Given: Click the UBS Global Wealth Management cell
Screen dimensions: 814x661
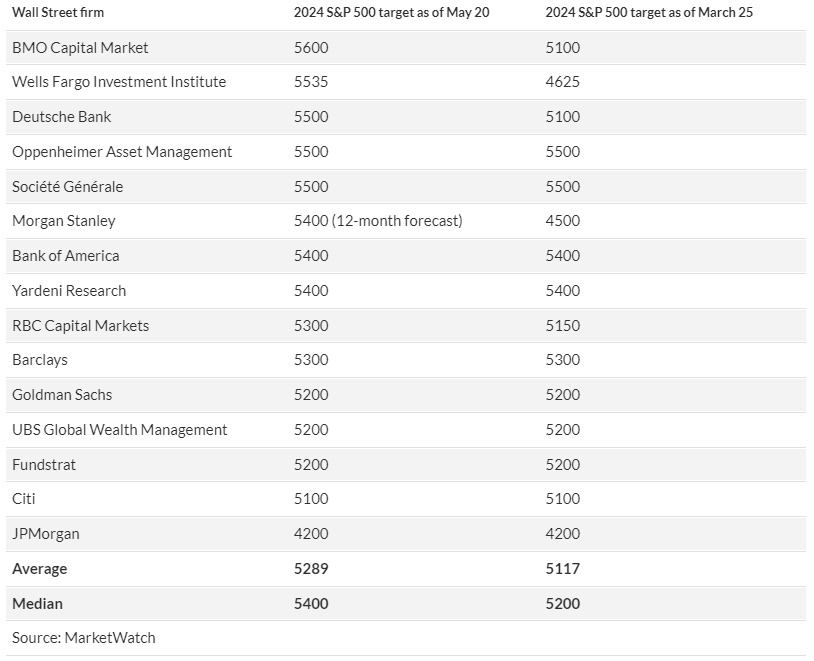Looking at the screenshot, I should point(120,430).
